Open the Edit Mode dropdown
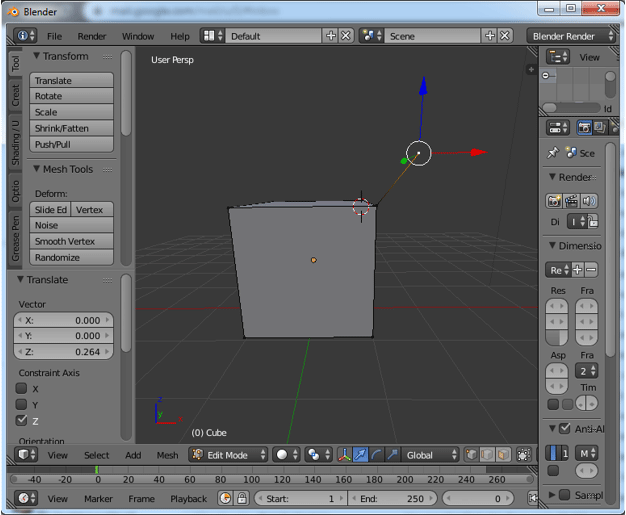This screenshot has width=626, height=515. coord(229,455)
